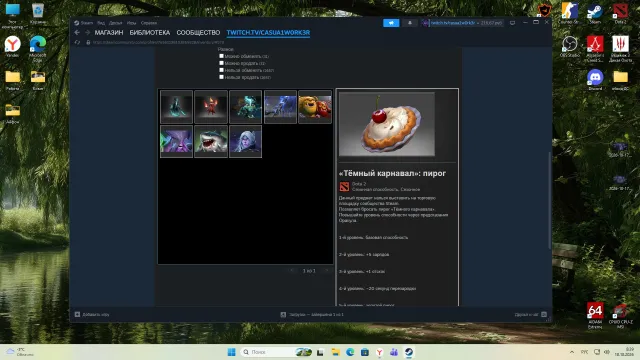Open Steam from the taskbar
Screen dimensions: 640x360
[409, 352]
